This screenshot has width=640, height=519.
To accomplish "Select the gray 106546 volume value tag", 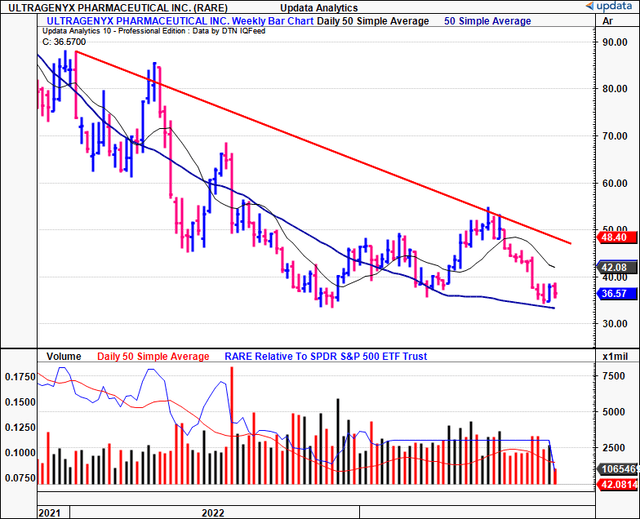I will click(617, 469).
